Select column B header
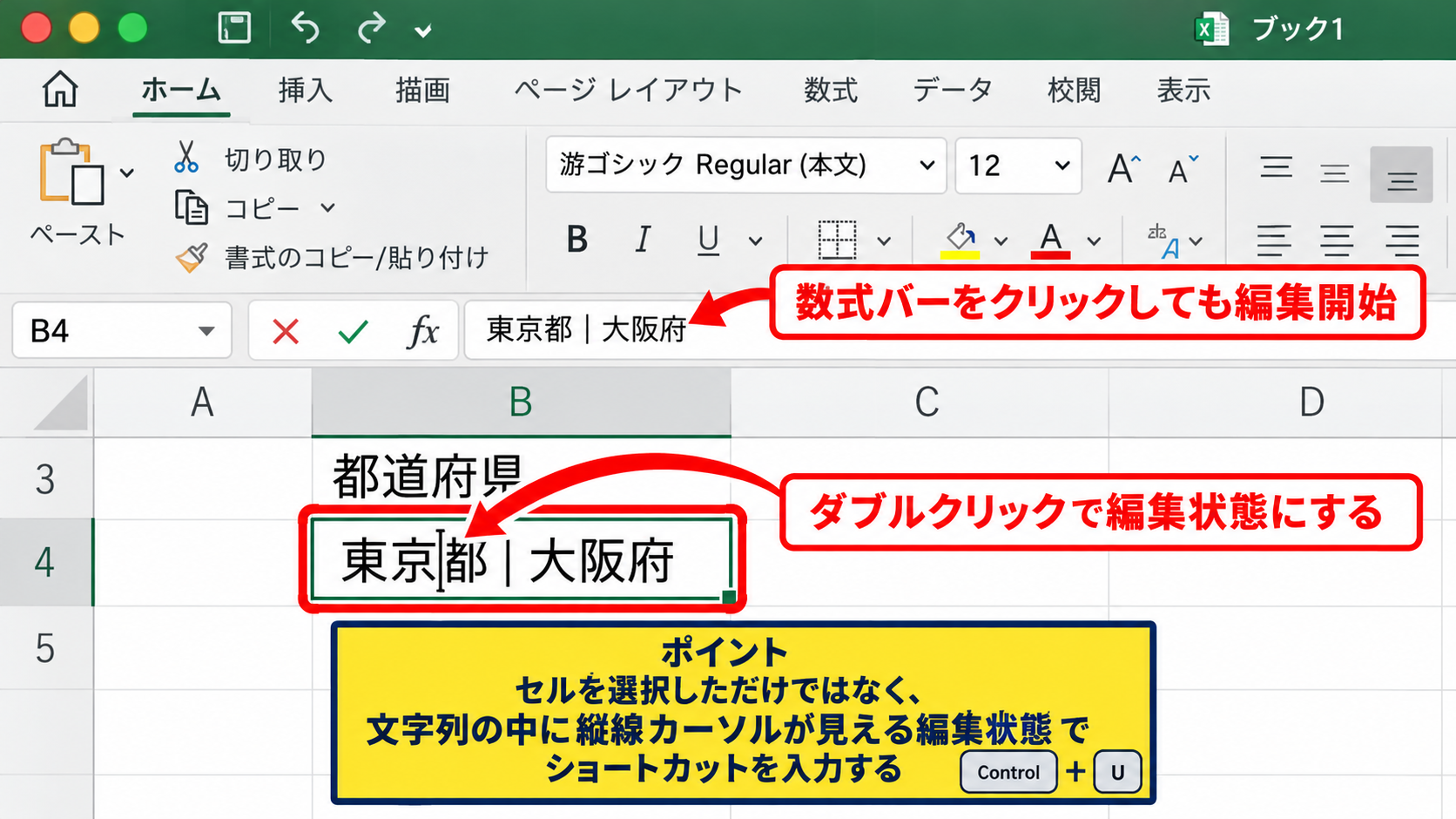This screenshot has height=819, width=1456. click(521, 402)
